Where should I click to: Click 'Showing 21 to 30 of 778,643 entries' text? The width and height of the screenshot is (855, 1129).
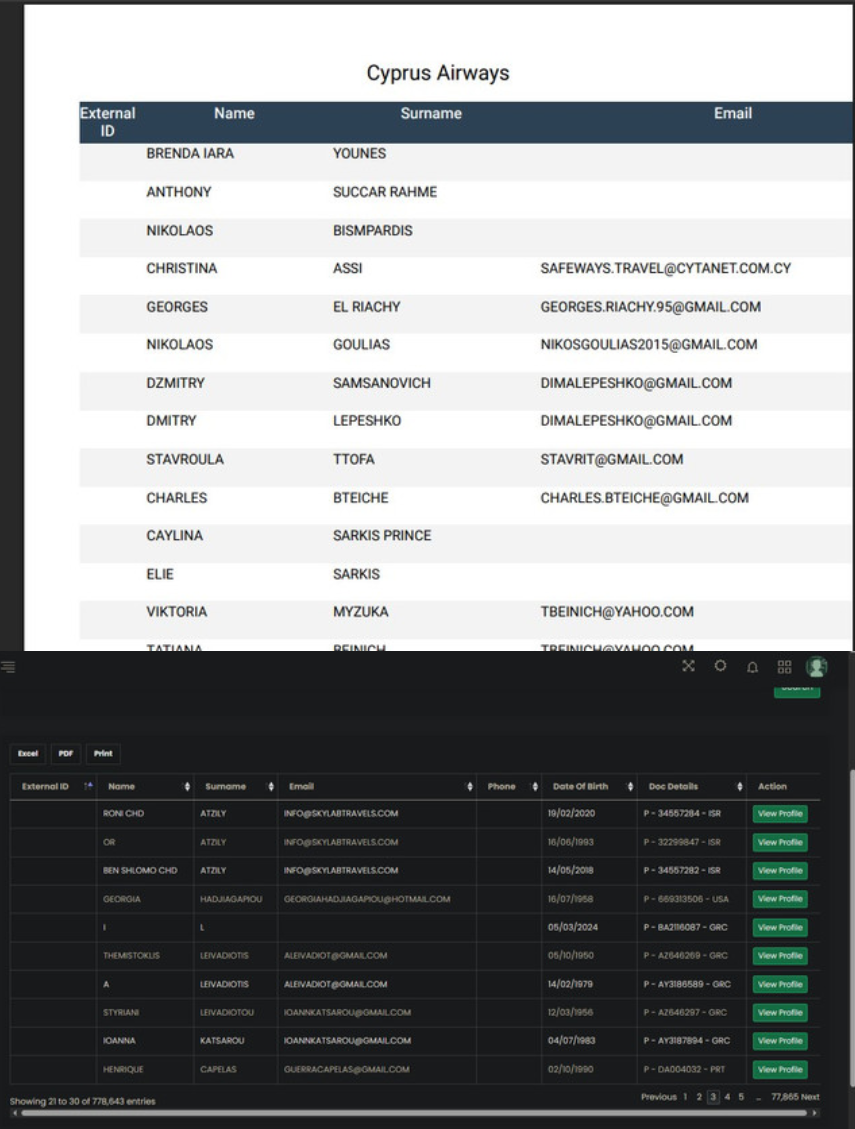82,1101
